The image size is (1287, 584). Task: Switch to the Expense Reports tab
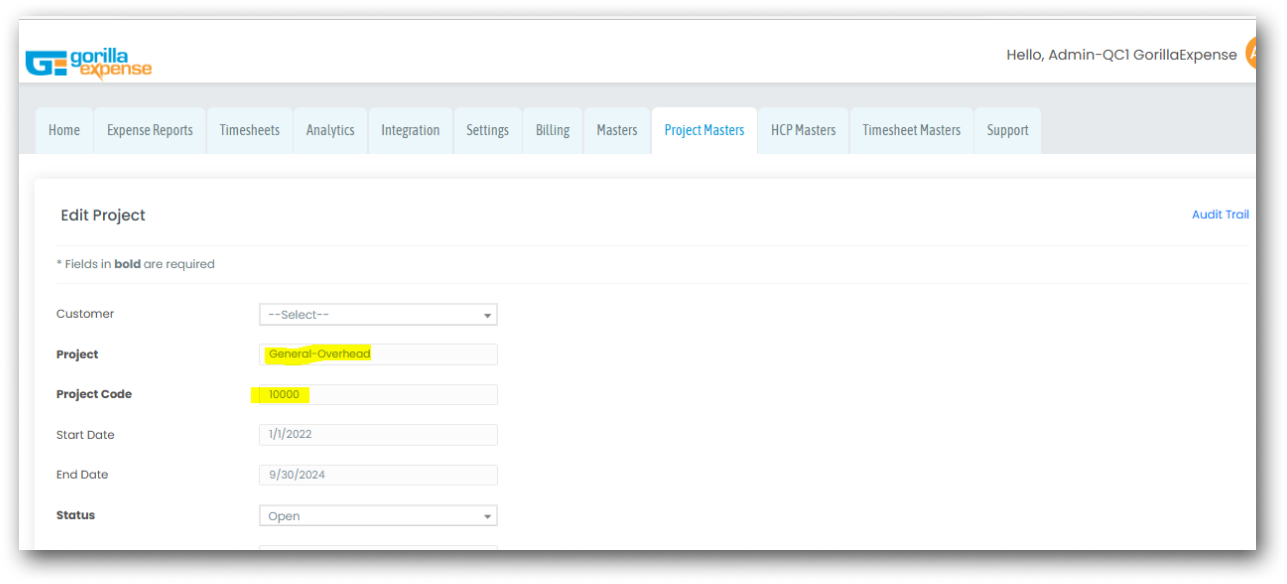pyautogui.click(x=150, y=130)
